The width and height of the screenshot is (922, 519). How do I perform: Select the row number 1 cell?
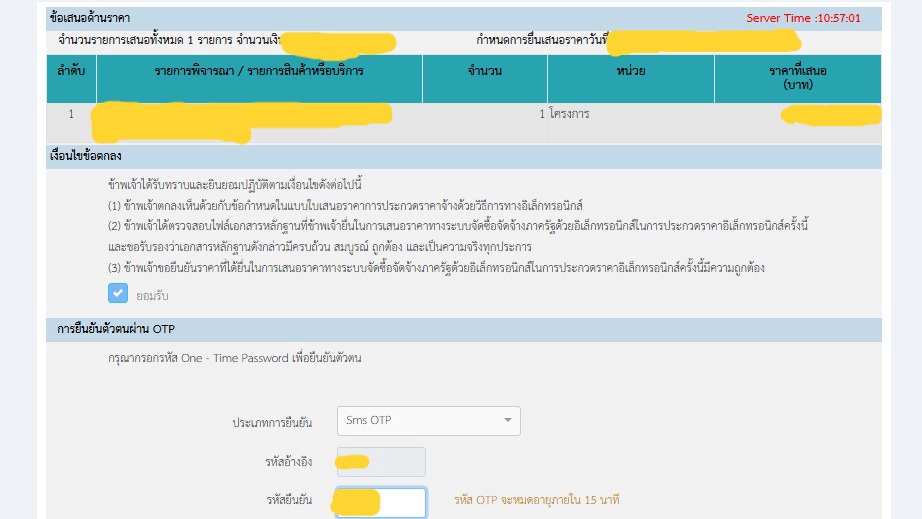[71, 114]
